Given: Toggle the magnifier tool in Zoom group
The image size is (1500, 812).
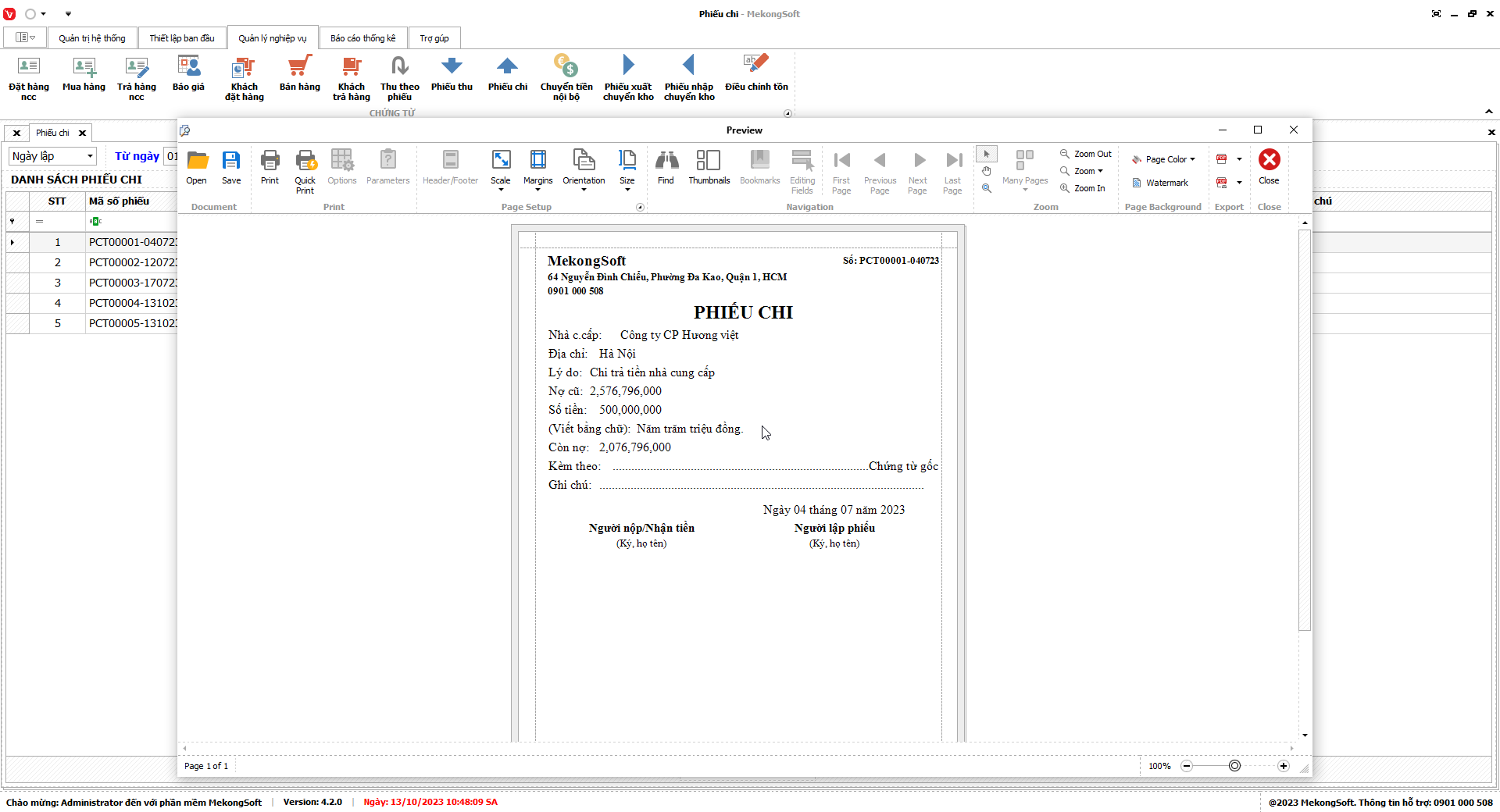Looking at the screenshot, I should pos(987,188).
